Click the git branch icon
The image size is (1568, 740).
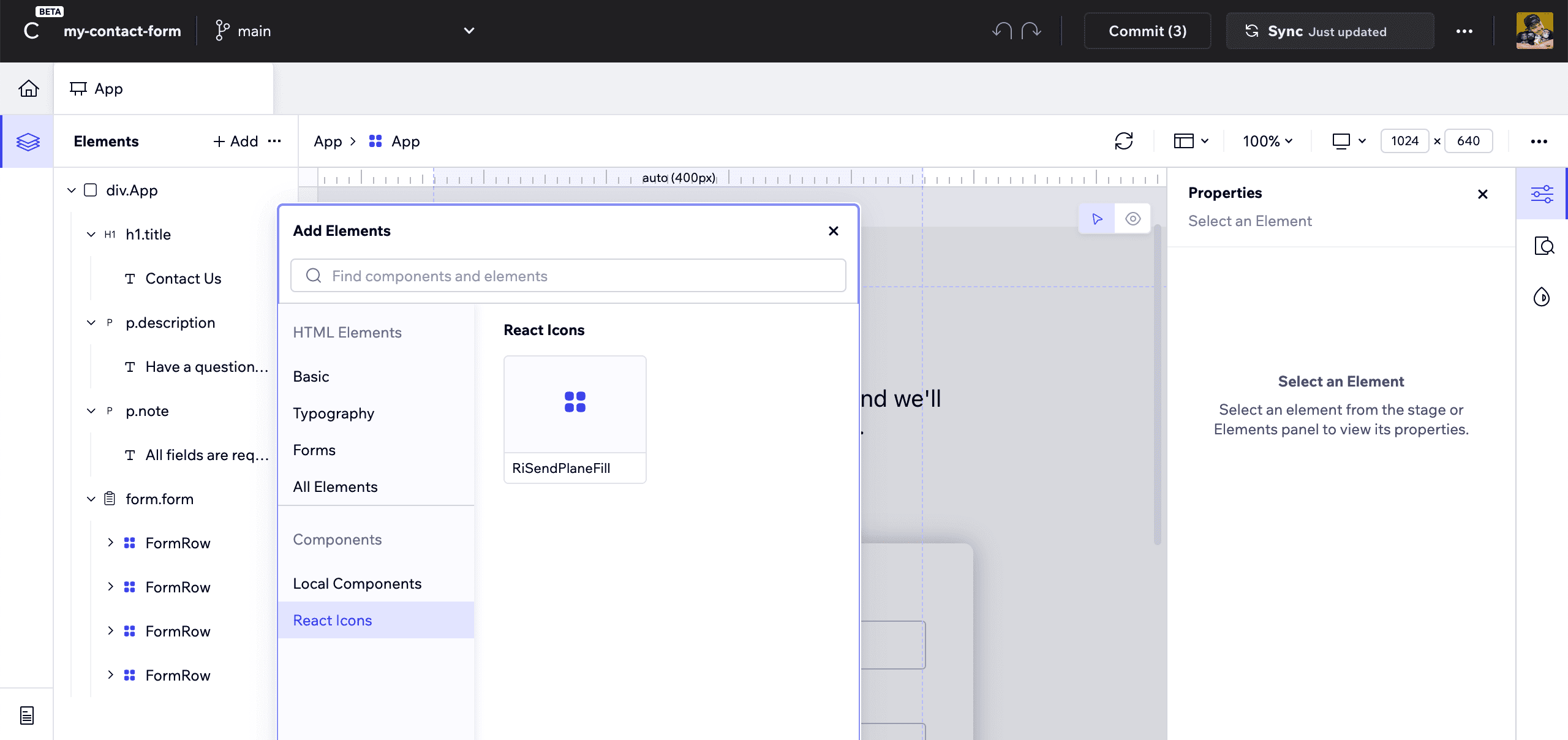222,31
